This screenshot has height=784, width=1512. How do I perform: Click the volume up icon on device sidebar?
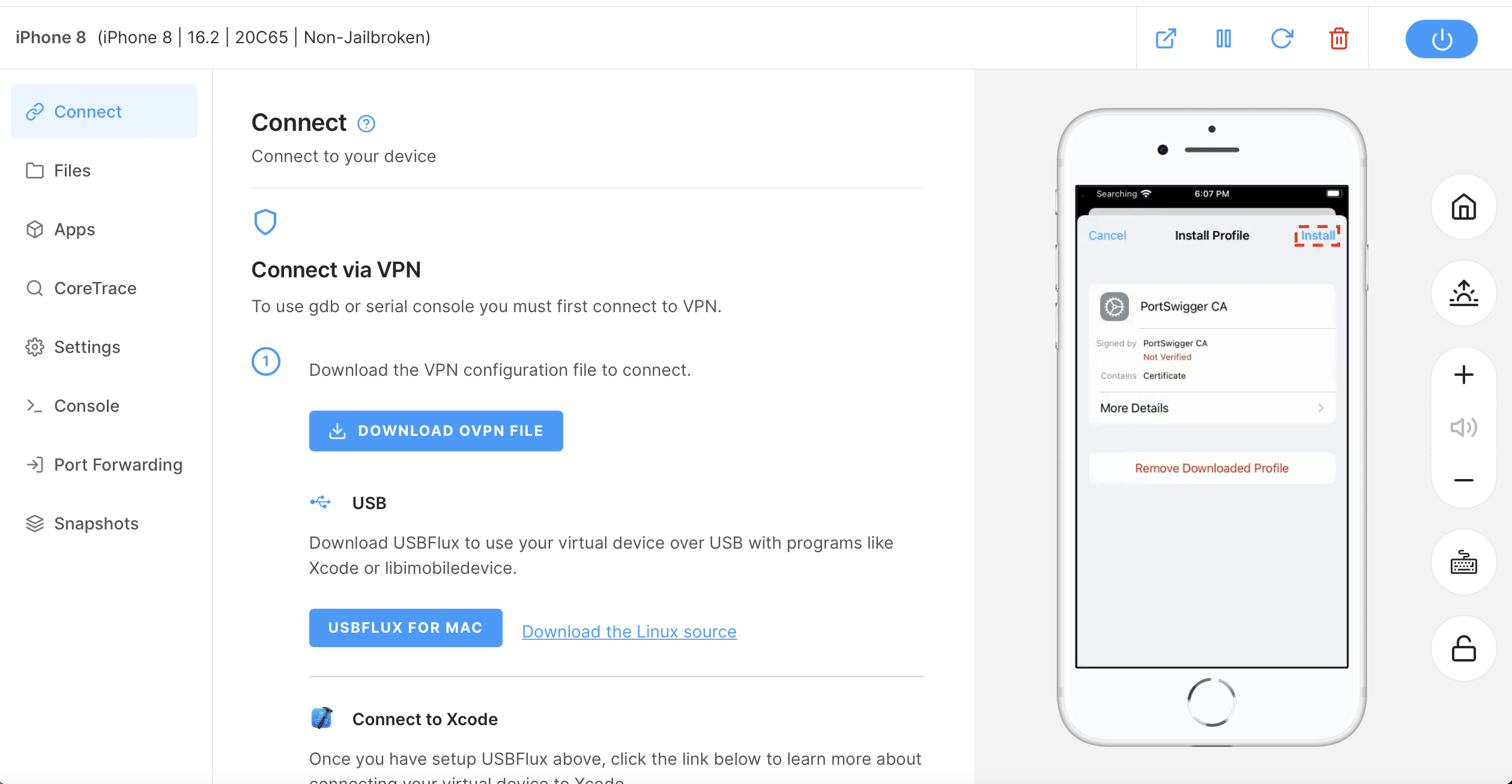click(1464, 375)
